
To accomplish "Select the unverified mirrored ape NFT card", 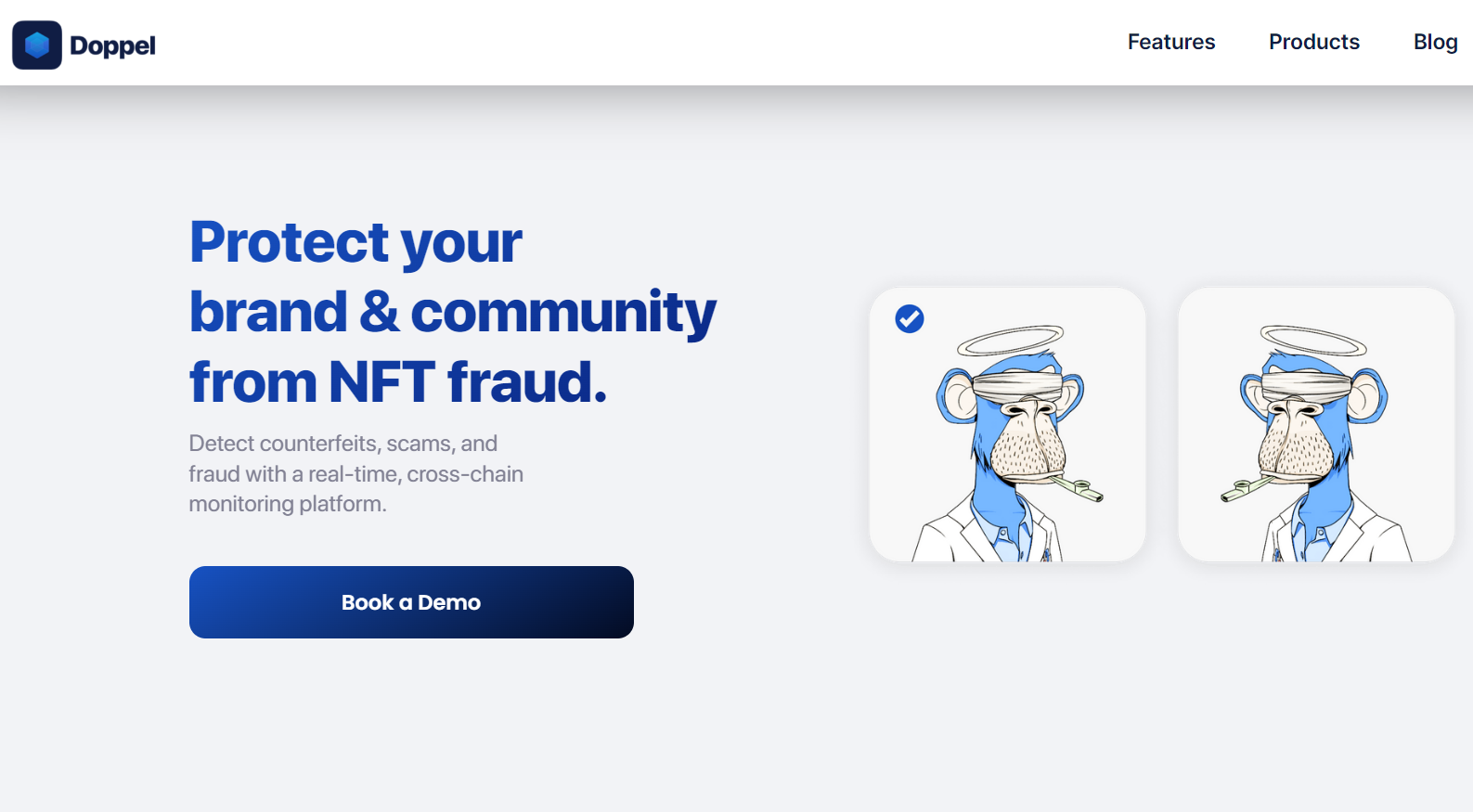I will click(x=1316, y=424).
